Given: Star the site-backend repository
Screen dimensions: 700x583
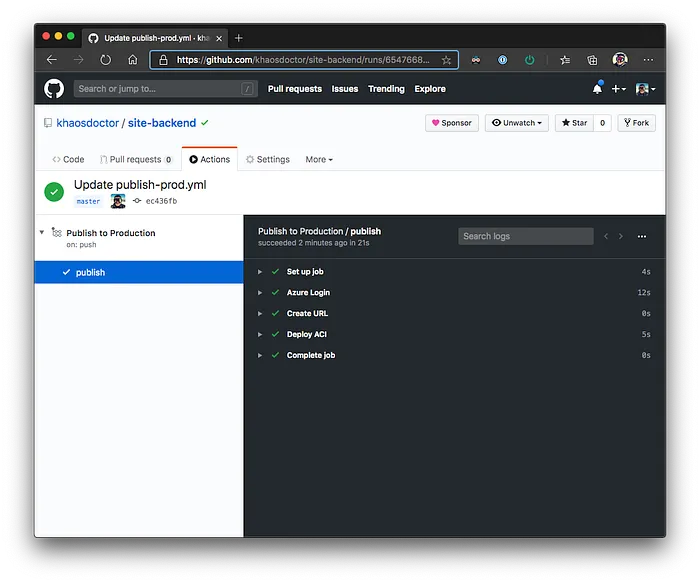Looking at the screenshot, I should pyautogui.click(x=575, y=123).
